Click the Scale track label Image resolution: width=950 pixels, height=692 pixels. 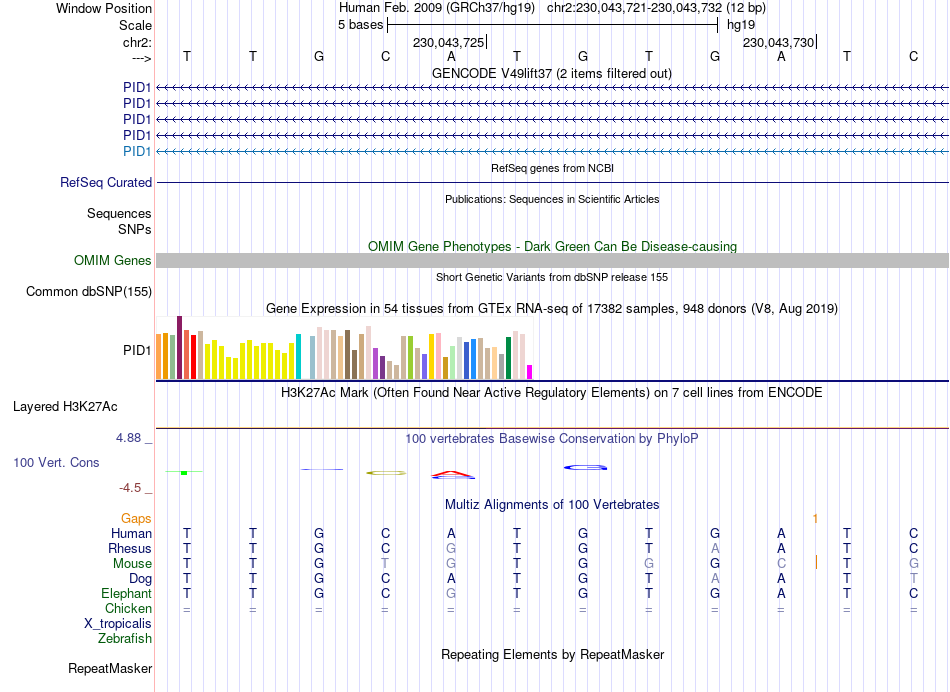click(135, 25)
